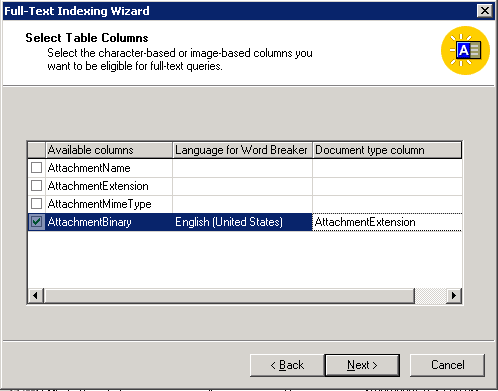Open AttachmentExtension document type column dropdown
The height and width of the screenshot is (391, 498).
387,222
